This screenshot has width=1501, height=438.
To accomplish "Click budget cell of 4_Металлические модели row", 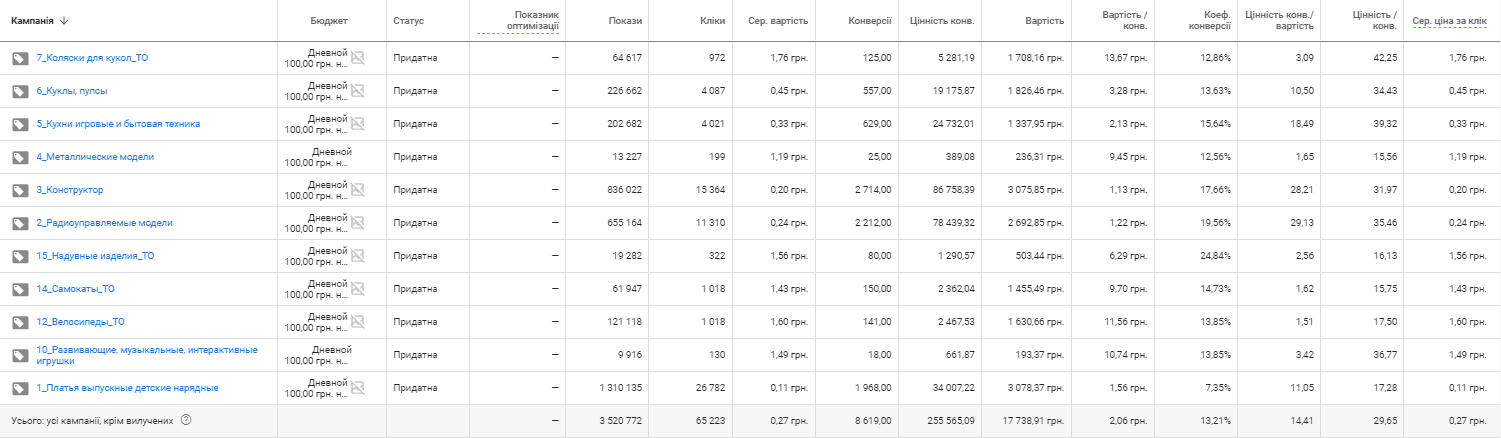I will 332,157.
